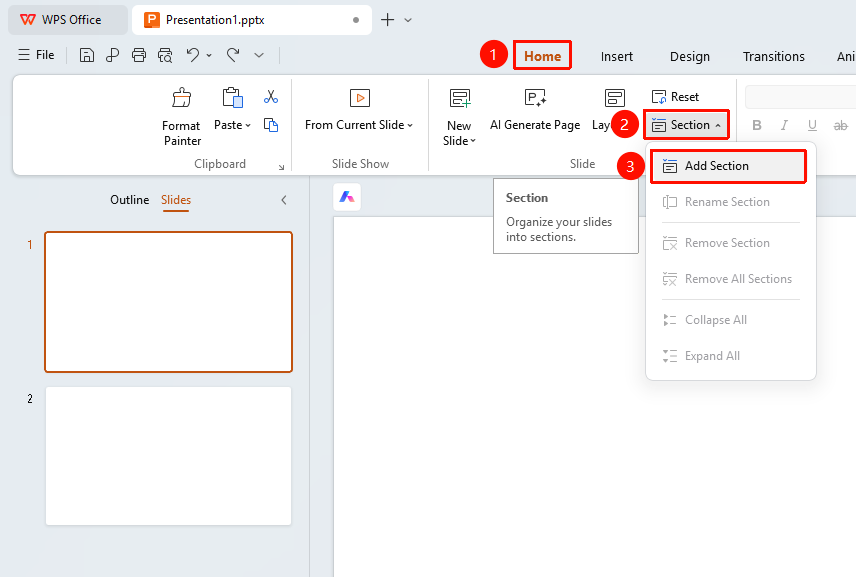Open the new tab options chevron
Screen dimensions: 856x577
tap(408, 20)
